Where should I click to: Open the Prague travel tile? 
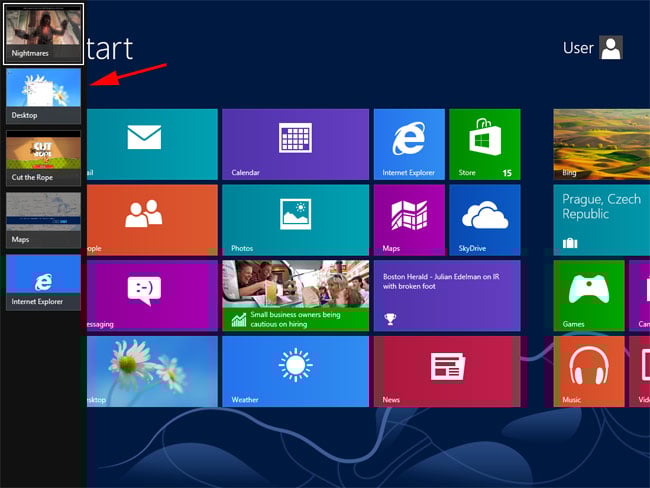601,220
